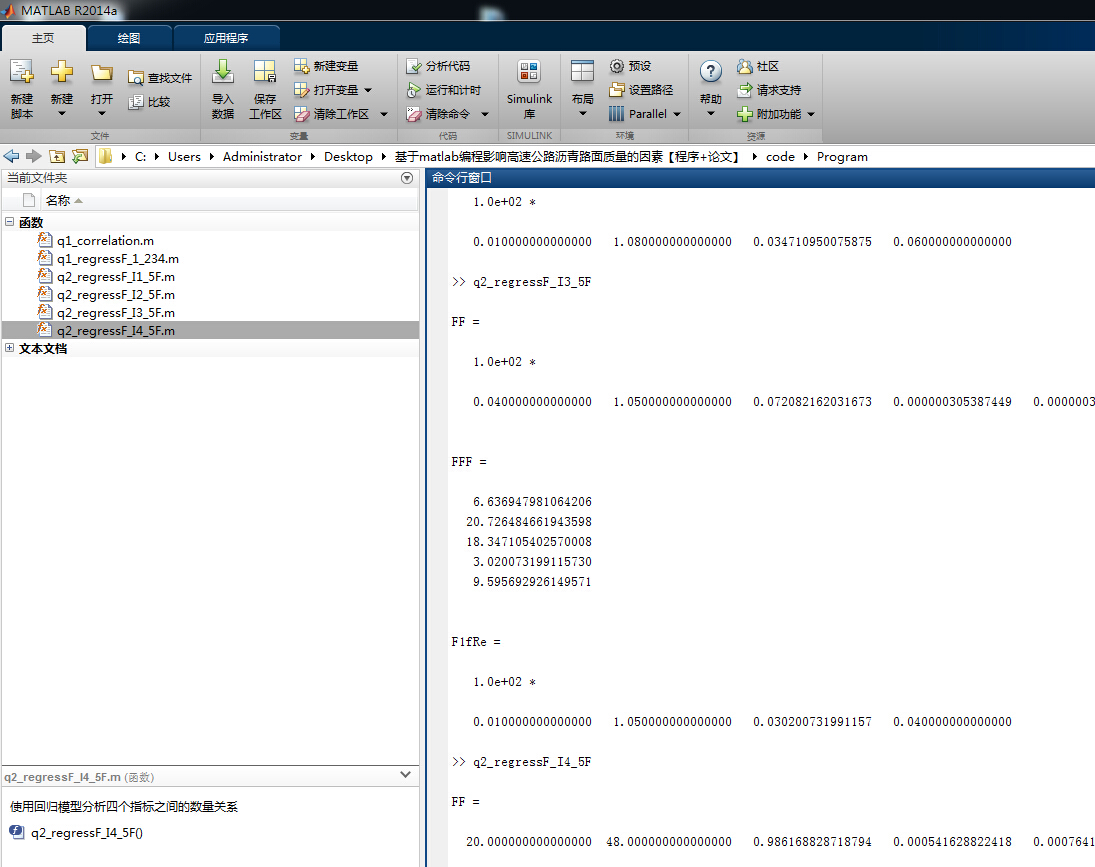The height and width of the screenshot is (867, 1095).
Task: Click the 保存工作区 (Save Workspace) icon
Action: (x=265, y=72)
